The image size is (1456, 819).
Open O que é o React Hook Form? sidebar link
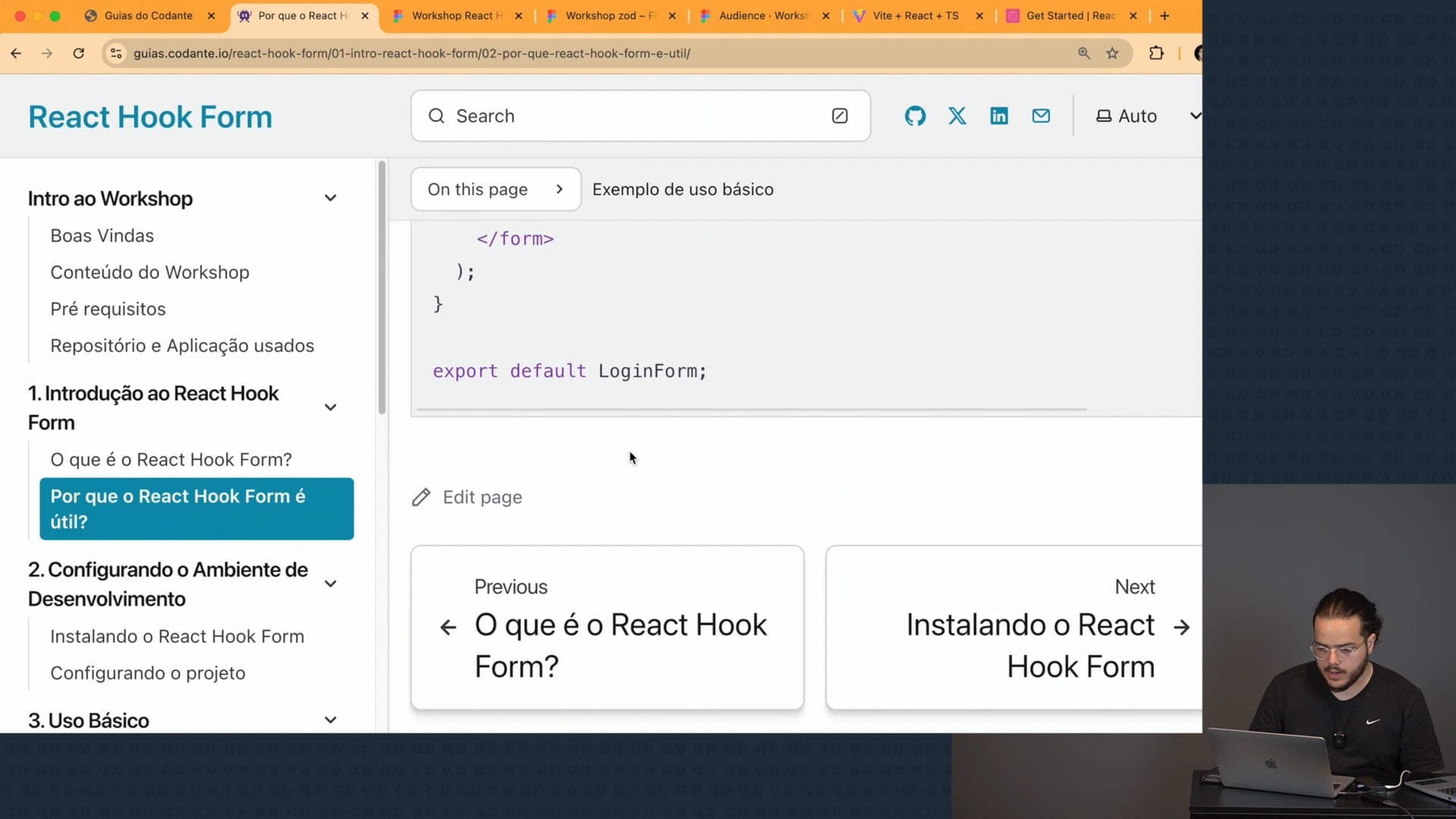click(171, 460)
